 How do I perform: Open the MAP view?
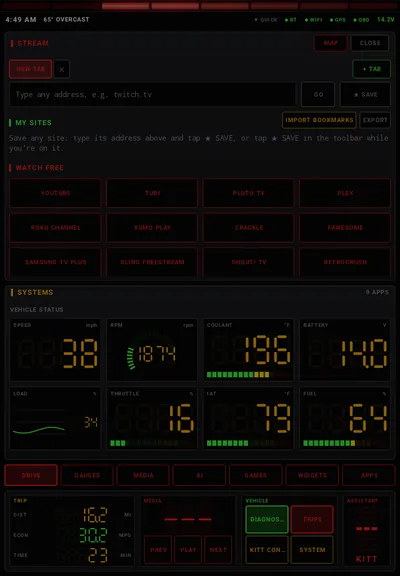[331, 43]
